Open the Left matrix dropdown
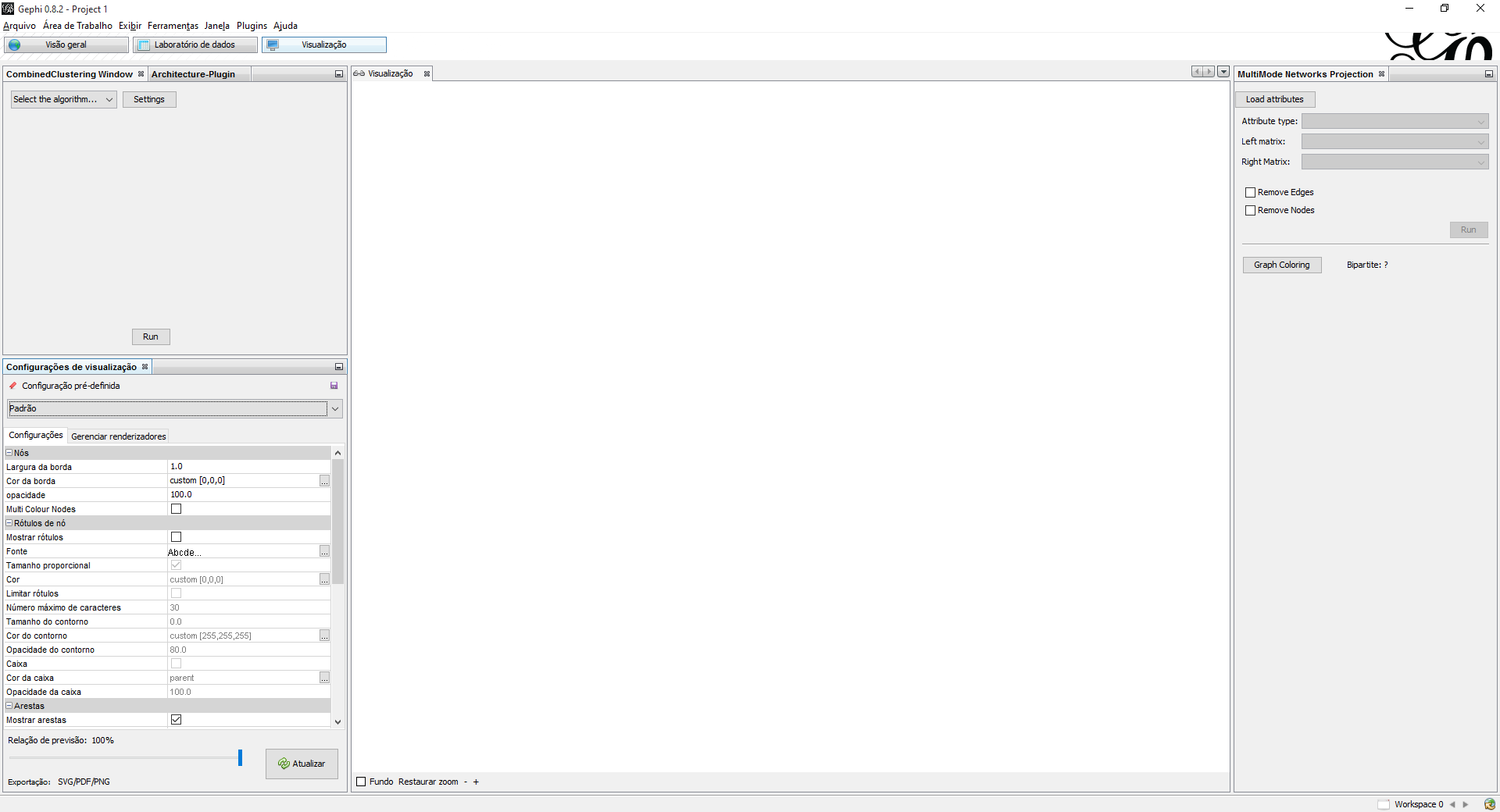Viewport: 1500px width, 812px height. pos(1395,141)
